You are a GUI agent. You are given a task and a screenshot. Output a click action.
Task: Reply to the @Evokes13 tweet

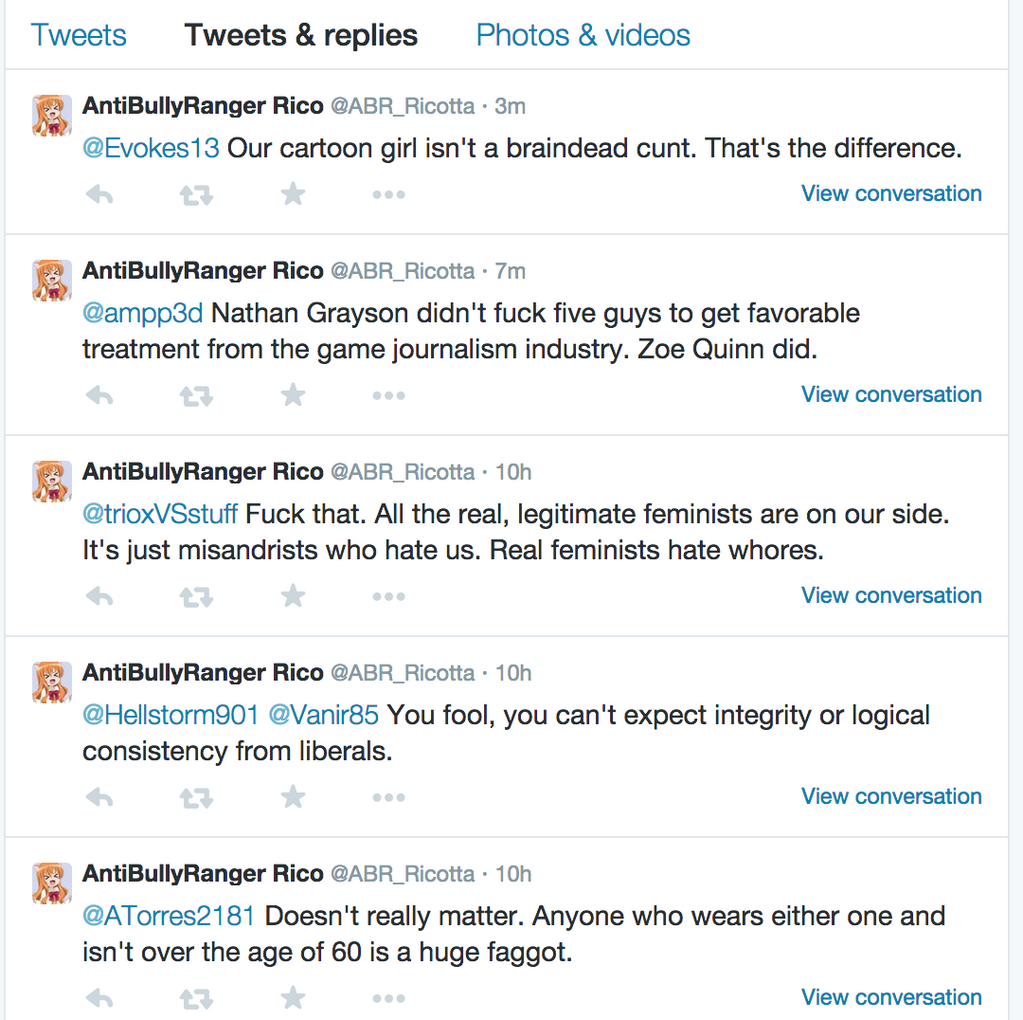pyautogui.click(x=100, y=194)
